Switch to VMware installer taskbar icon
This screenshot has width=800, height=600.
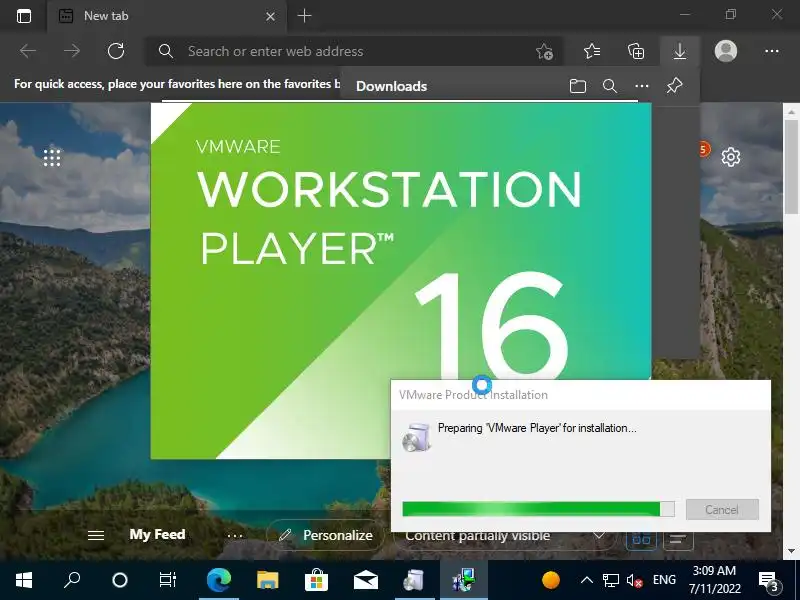coord(463,580)
